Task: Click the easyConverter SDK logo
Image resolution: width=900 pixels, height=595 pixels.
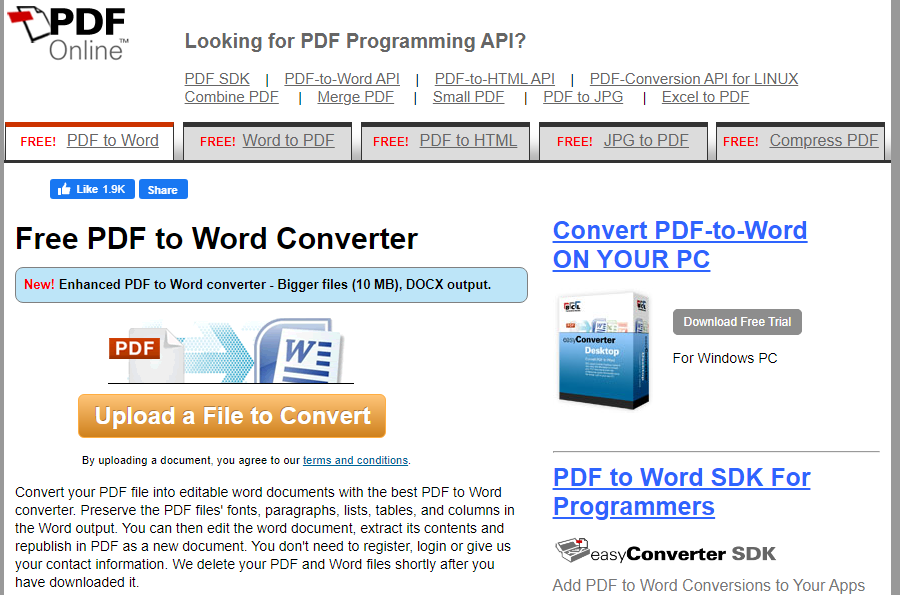Action: [x=665, y=552]
